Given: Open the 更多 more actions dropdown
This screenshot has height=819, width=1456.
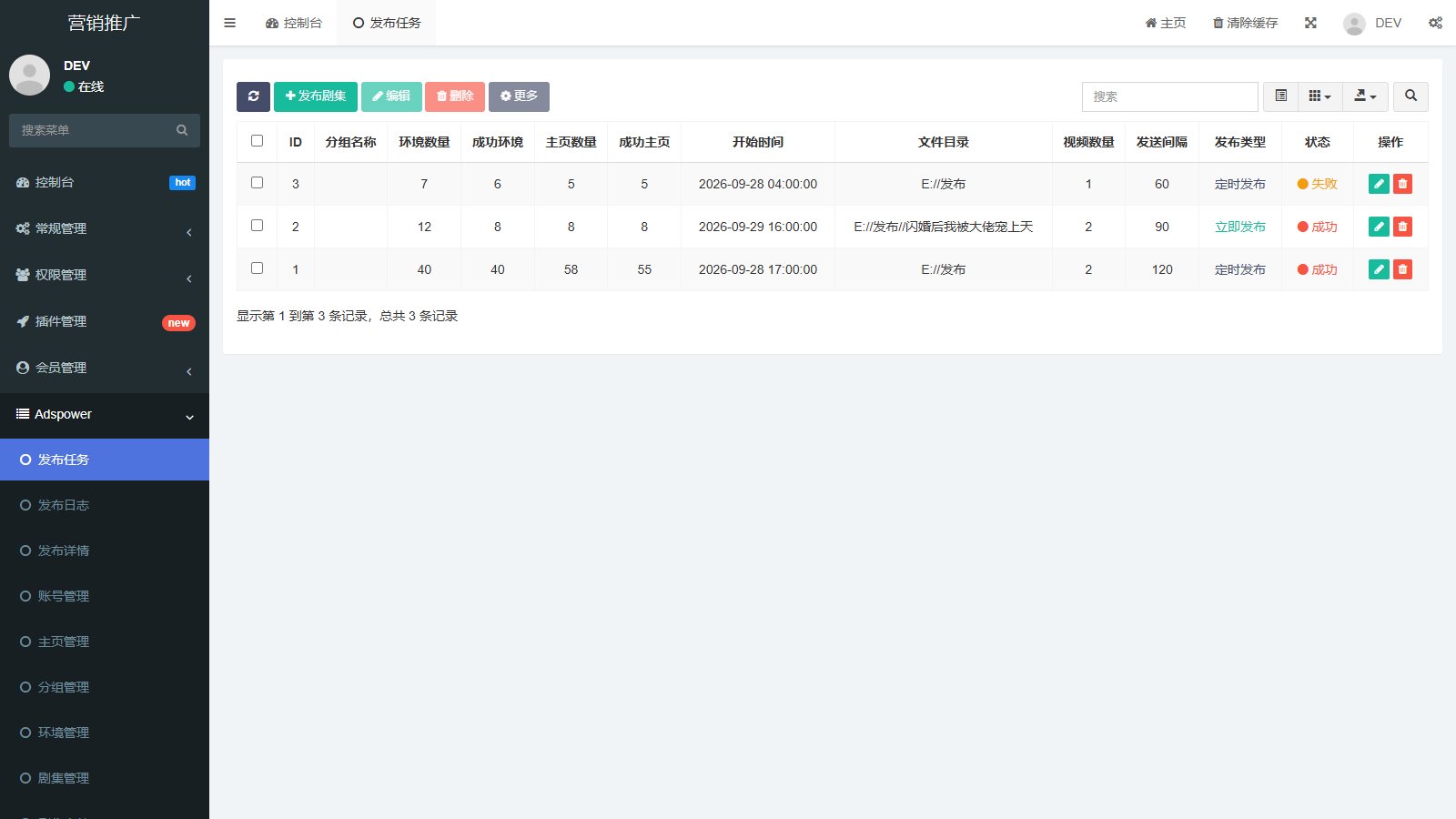Looking at the screenshot, I should click(519, 96).
